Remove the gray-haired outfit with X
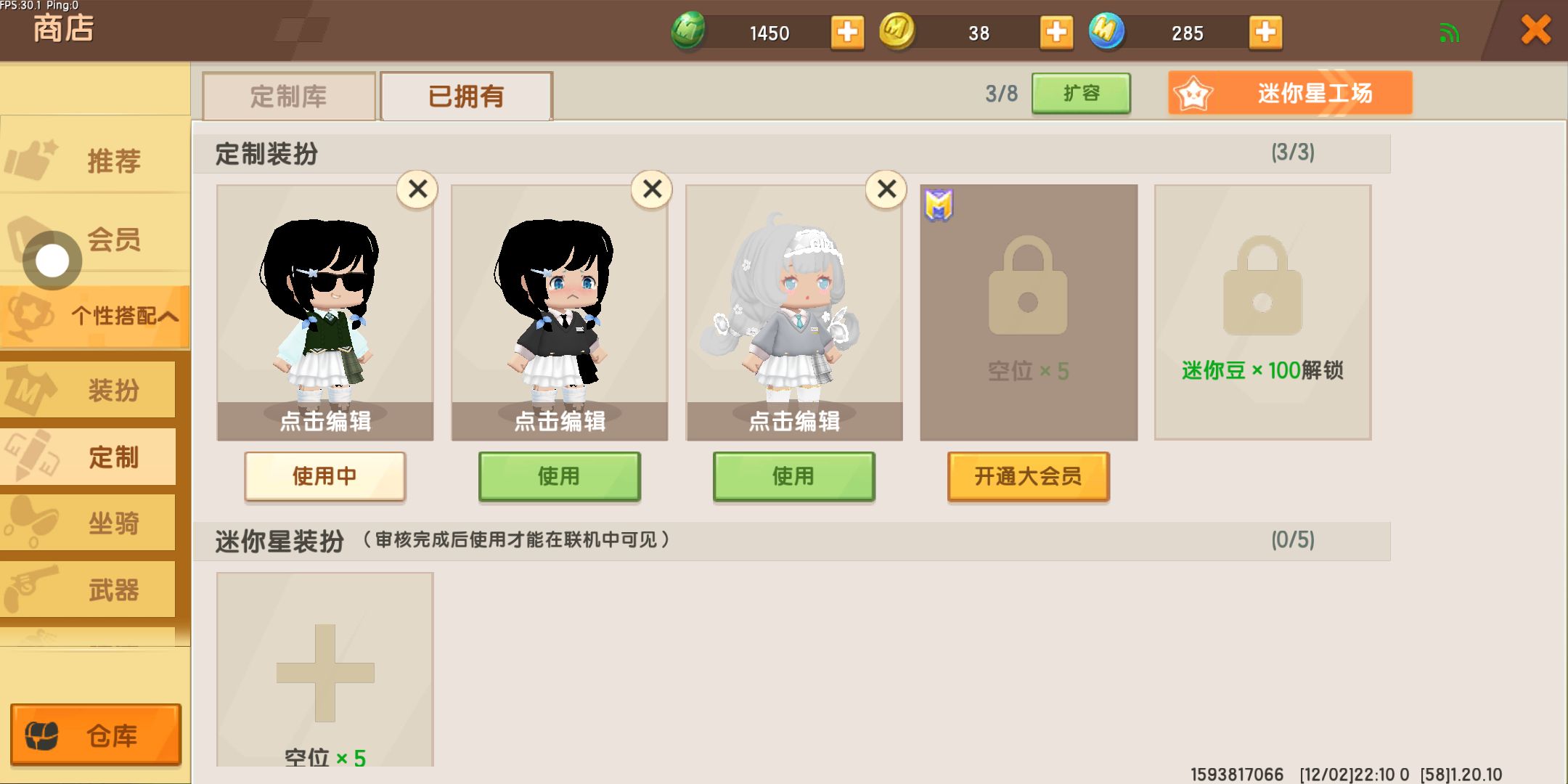 pos(886,189)
